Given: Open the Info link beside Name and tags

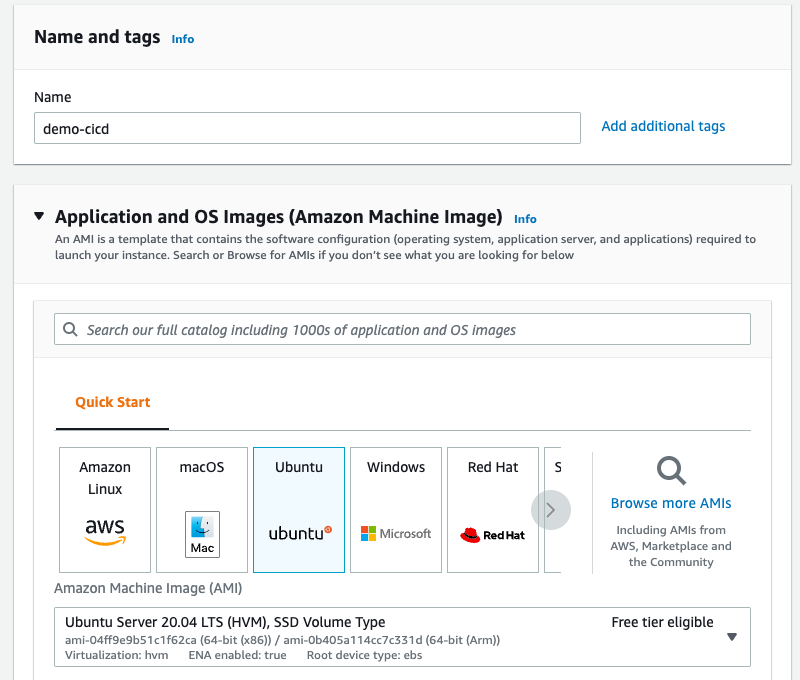Looking at the screenshot, I should tap(182, 39).
